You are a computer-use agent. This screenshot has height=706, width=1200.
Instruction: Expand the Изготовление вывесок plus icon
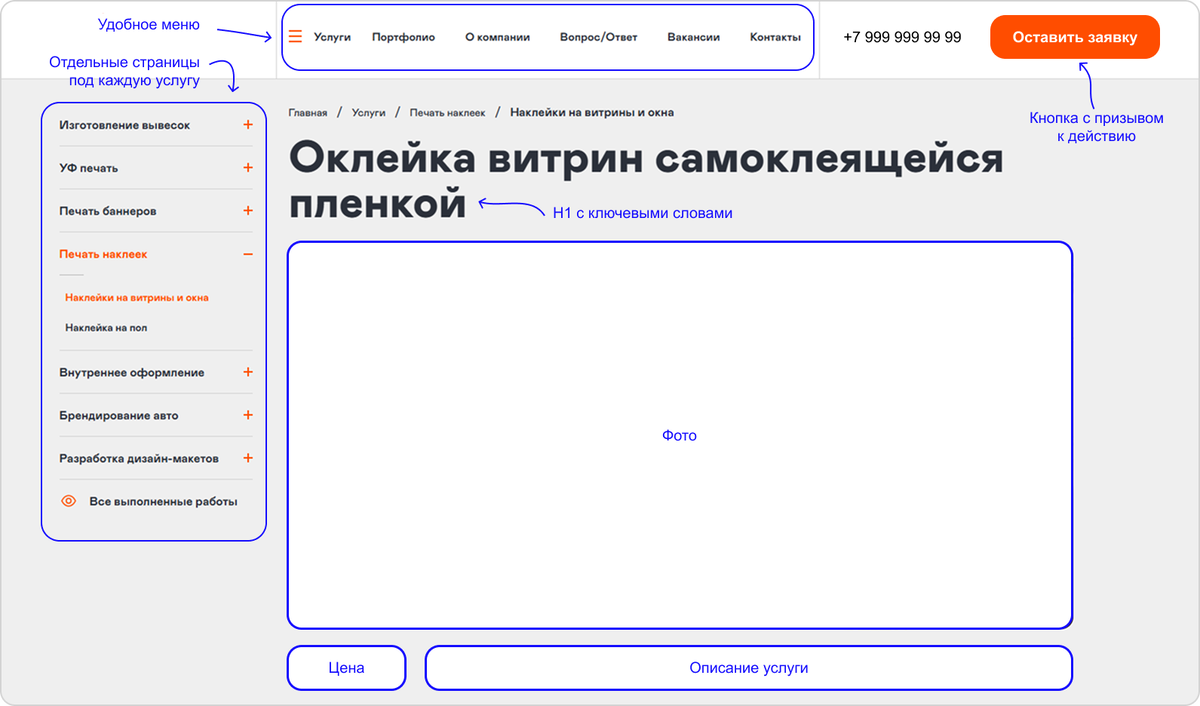248,125
